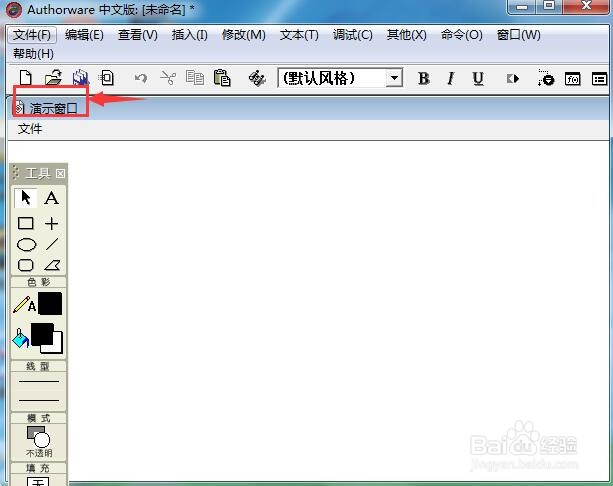Select the Ellipse drawing tool

tap(27, 245)
